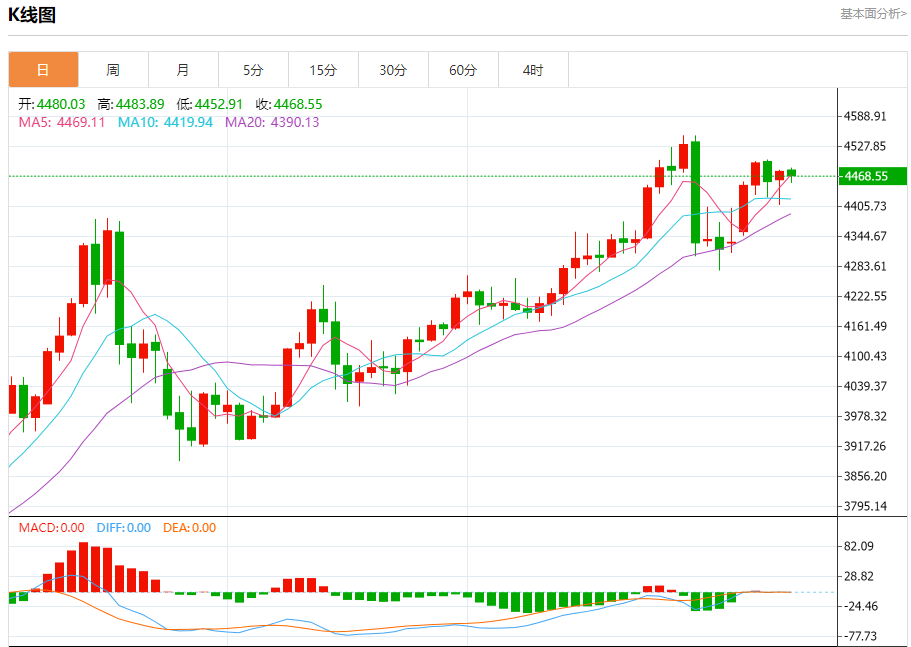
Task: Open the 4时 timeframe tab
Action: (x=533, y=70)
